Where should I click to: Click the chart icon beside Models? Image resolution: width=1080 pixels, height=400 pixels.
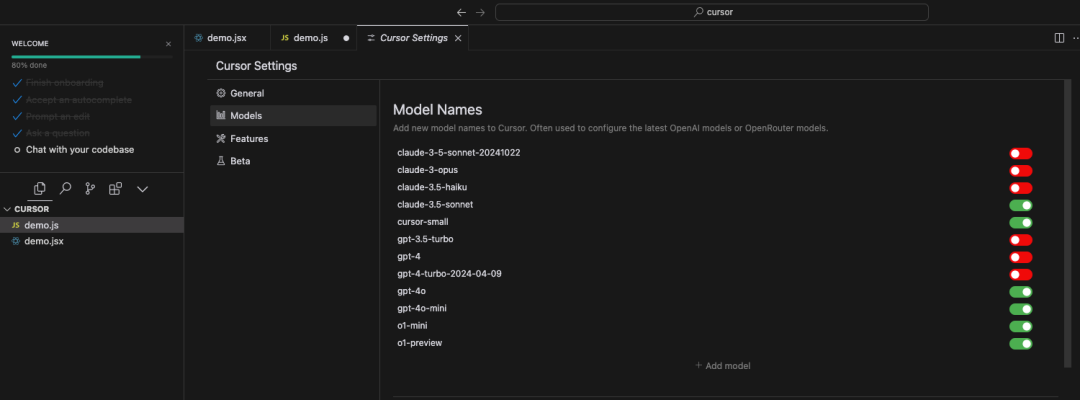coord(221,116)
